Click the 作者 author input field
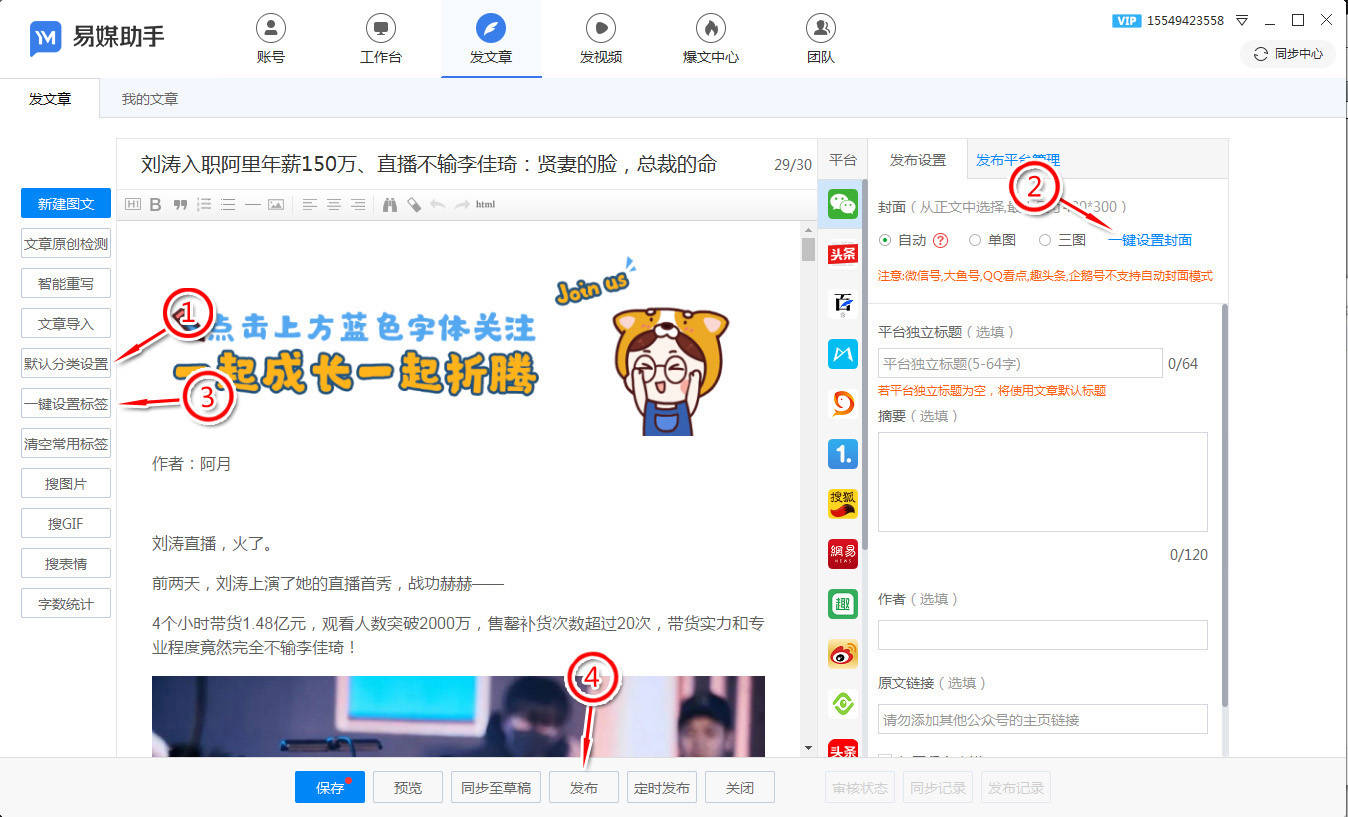This screenshot has height=817, width=1348. pyautogui.click(x=1043, y=635)
